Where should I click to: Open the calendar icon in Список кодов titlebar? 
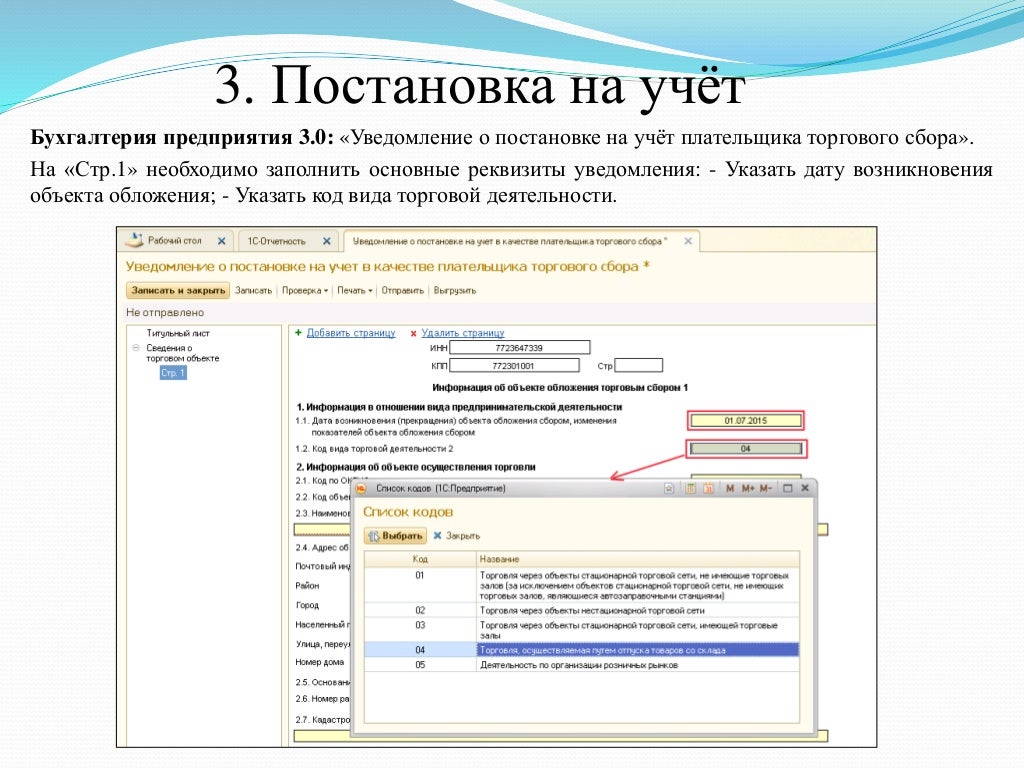[708, 488]
